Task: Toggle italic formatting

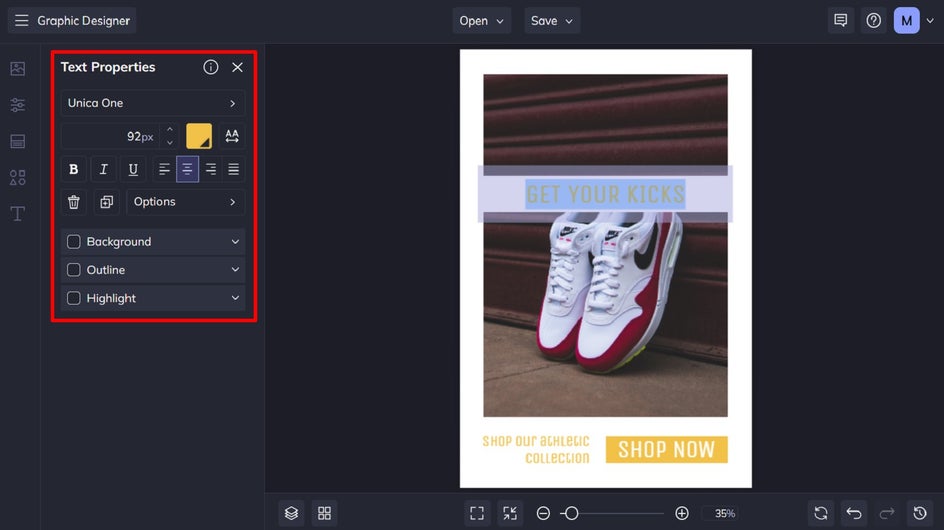Action: click(103, 169)
